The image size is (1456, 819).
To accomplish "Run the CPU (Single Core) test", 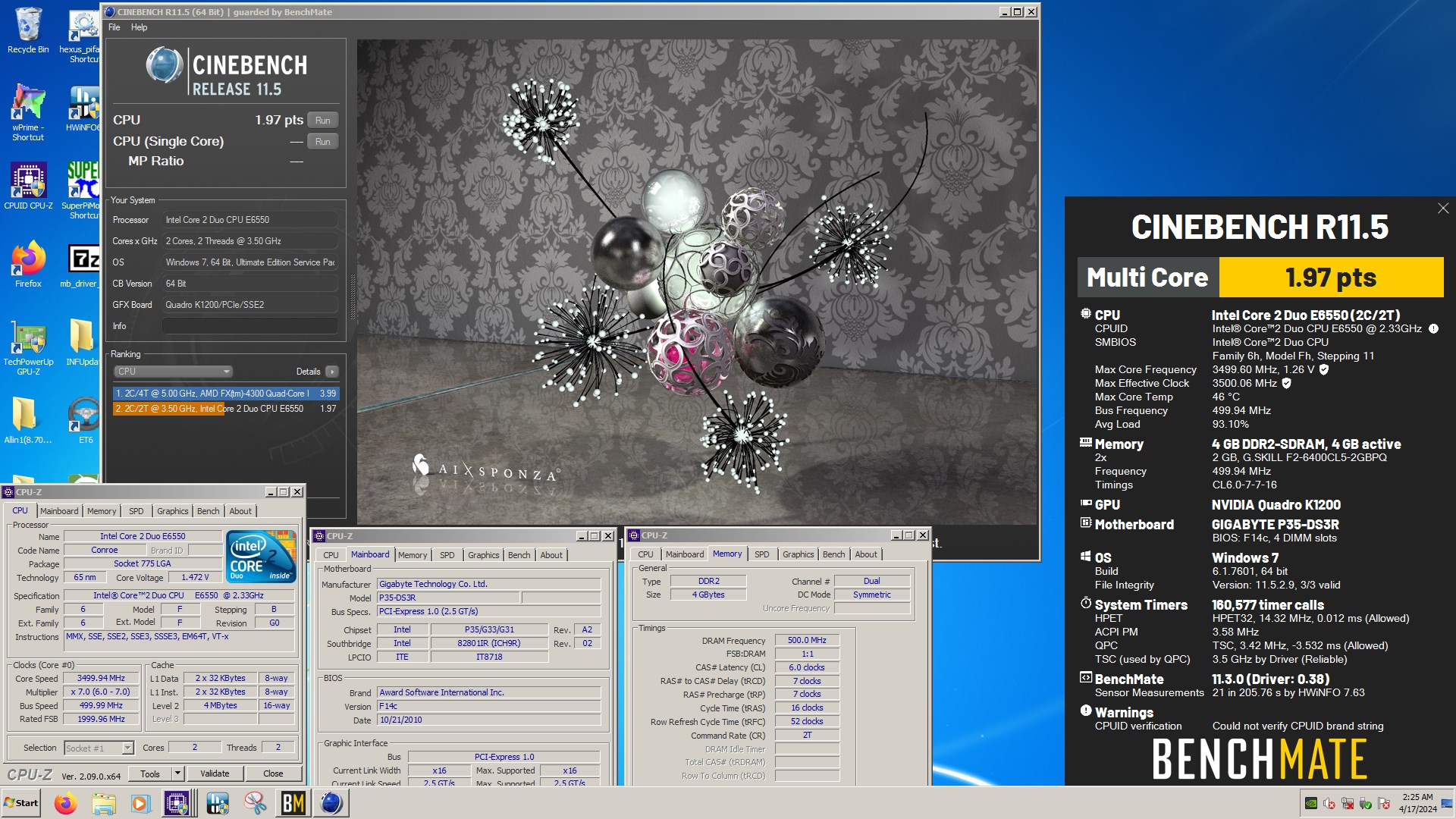I will (323, 142).
